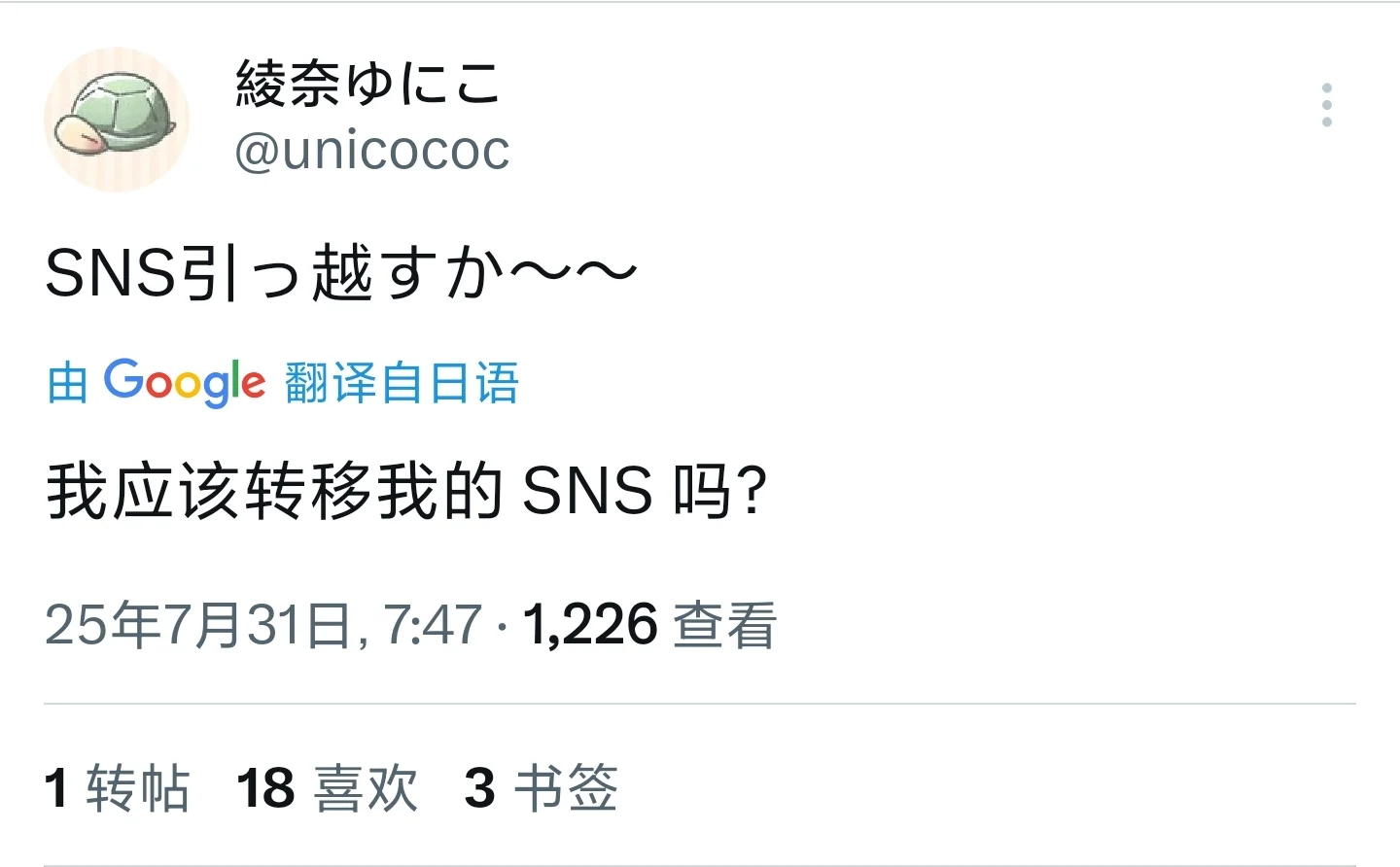Click the 7:47 timestamp
This screenshot has height=867, width=1400.
pyautogui.click(x=433, y=624)
